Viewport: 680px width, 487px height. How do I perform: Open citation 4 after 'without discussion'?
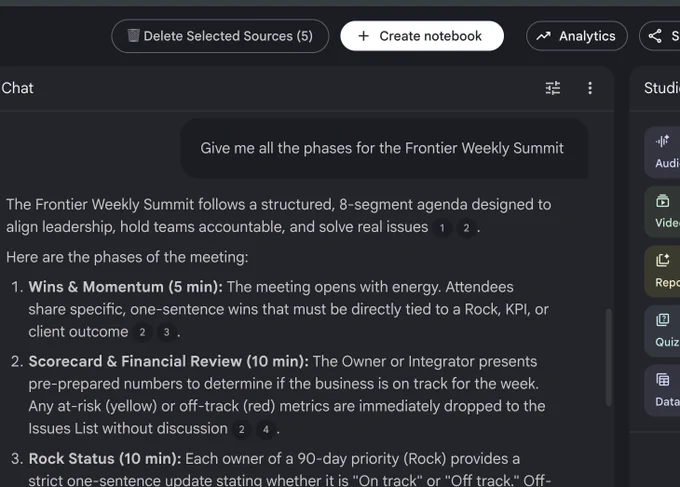click(266, 429)
